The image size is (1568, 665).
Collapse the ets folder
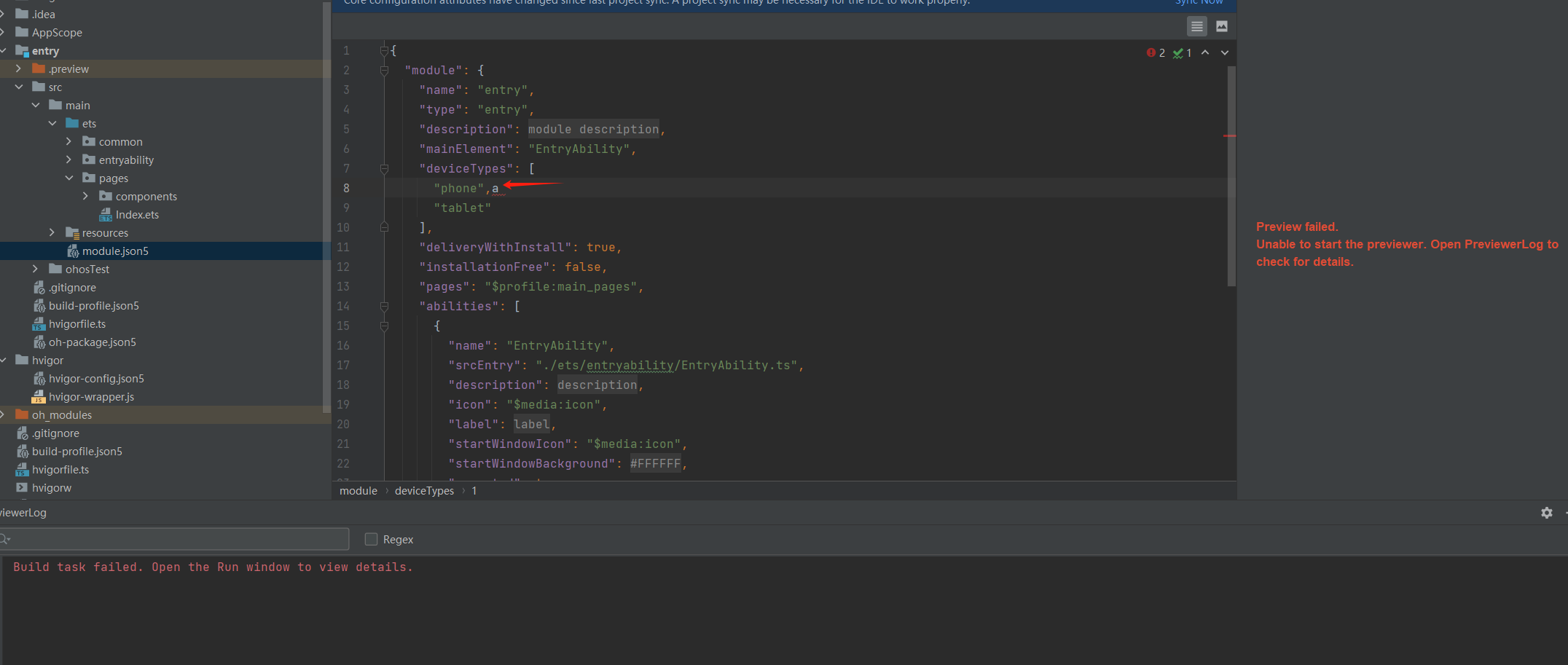click(52, 123)
